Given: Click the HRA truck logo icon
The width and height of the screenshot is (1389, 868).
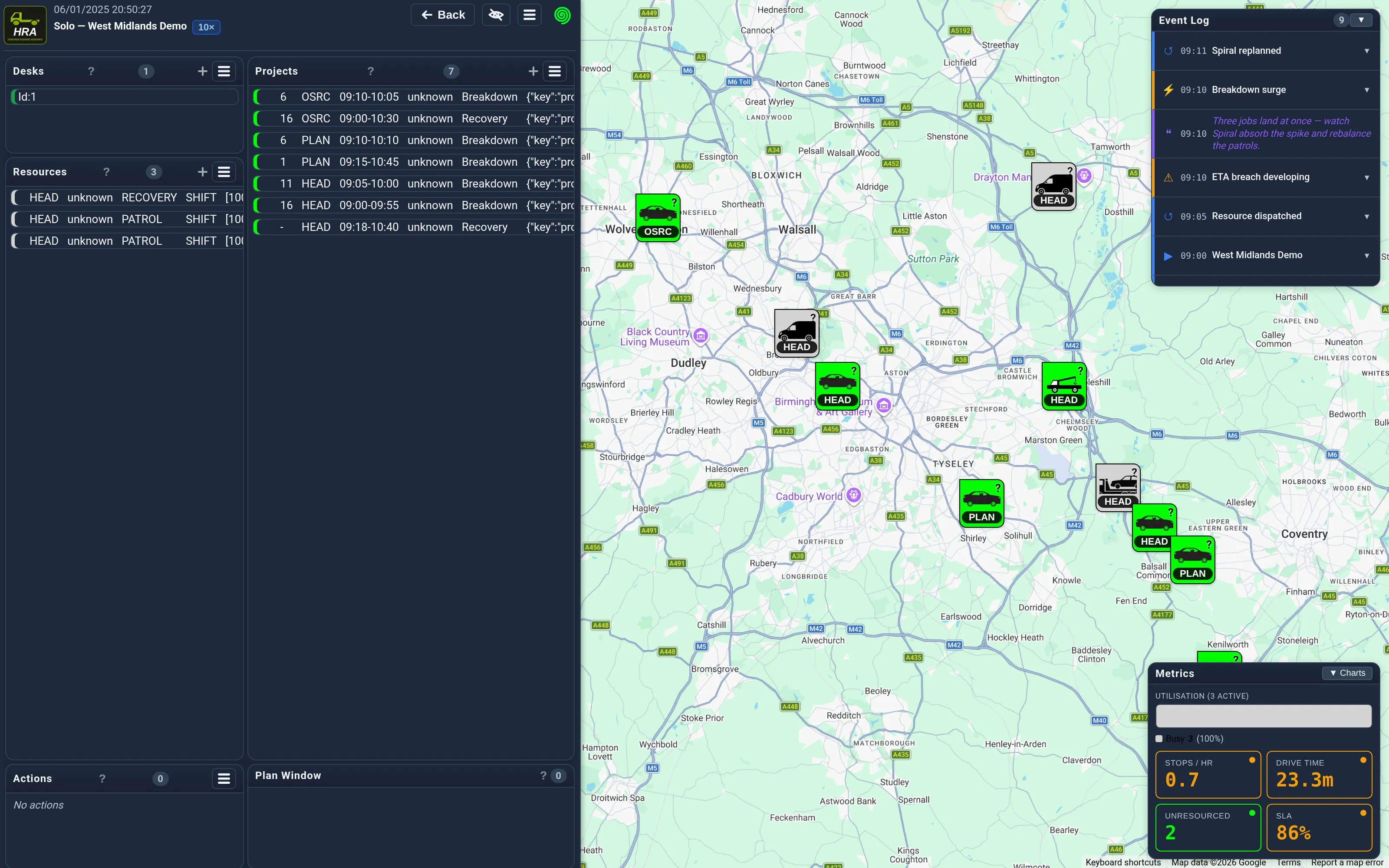Looking at the screenshot, I should (x=25, y=24).
